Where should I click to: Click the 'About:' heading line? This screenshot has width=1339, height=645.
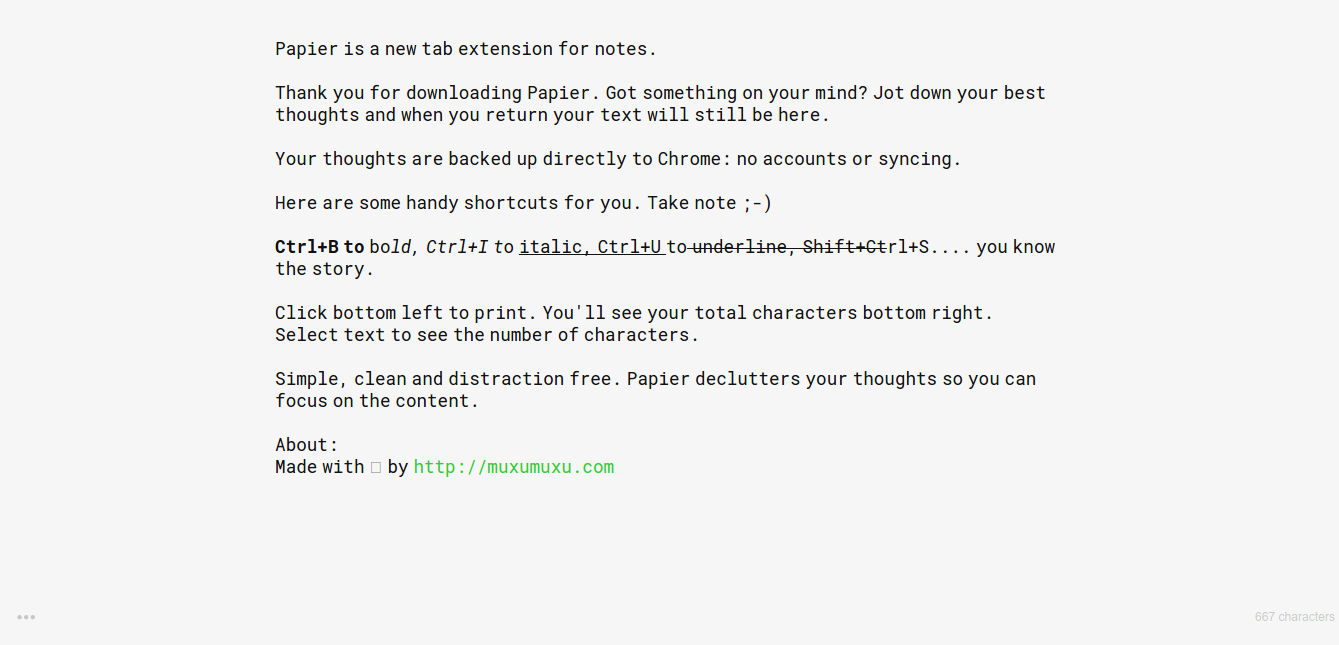point(307,445)
